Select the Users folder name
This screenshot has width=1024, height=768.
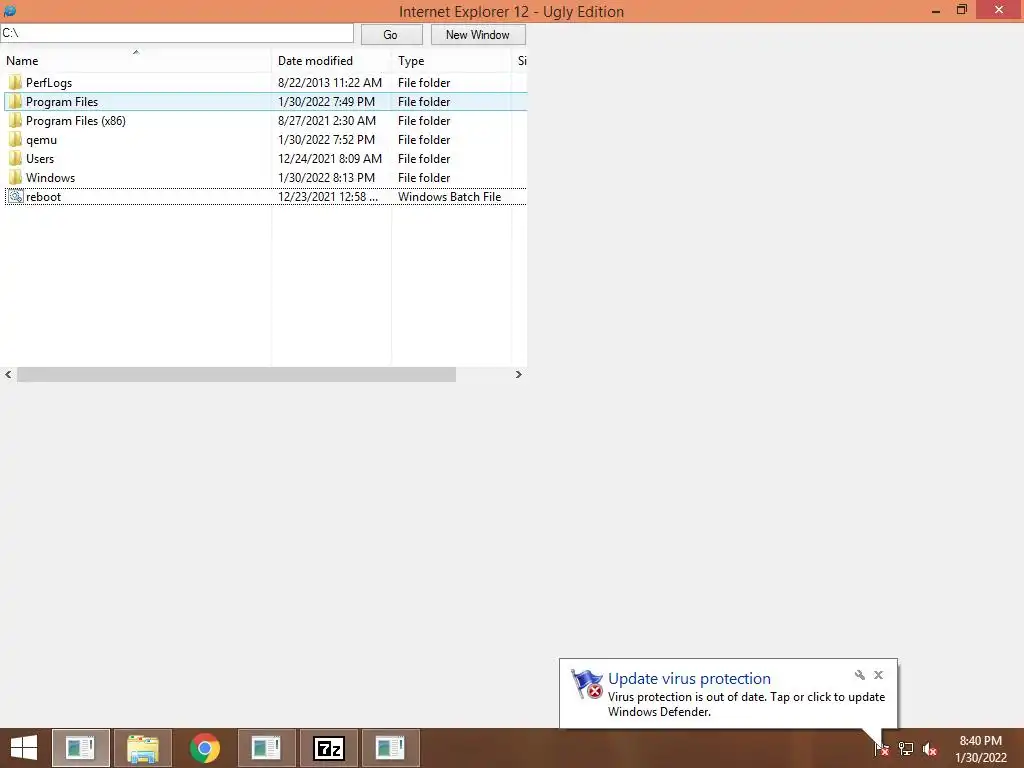[40, 159]
